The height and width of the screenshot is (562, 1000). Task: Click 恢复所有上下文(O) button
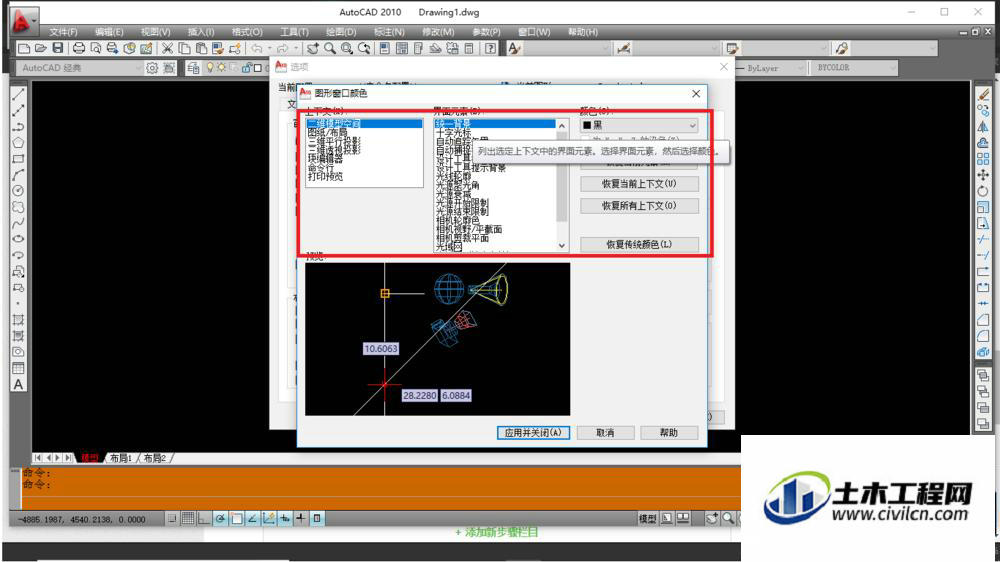[x=639, y=206]
